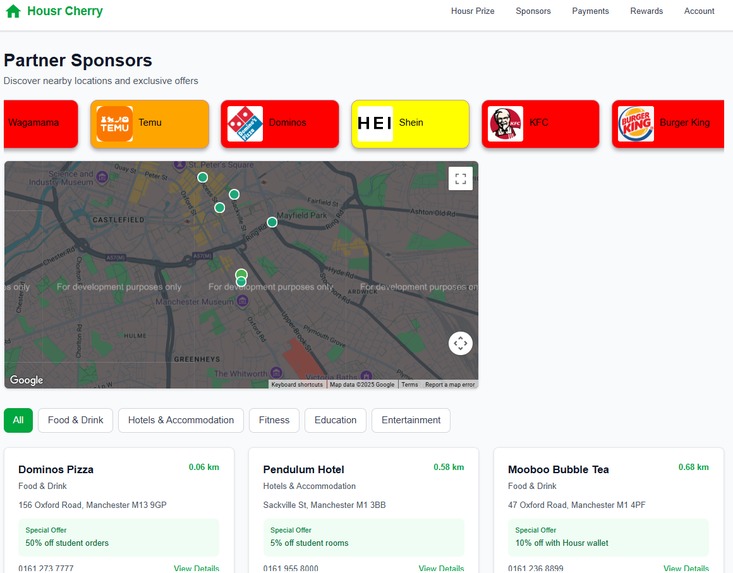Click the 0.06 km distance label
733x573 pixels.
204,467
